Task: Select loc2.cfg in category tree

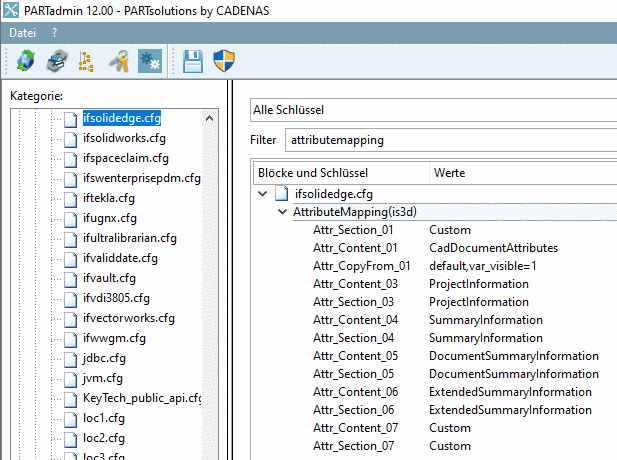Action: [x=103, y=438]
